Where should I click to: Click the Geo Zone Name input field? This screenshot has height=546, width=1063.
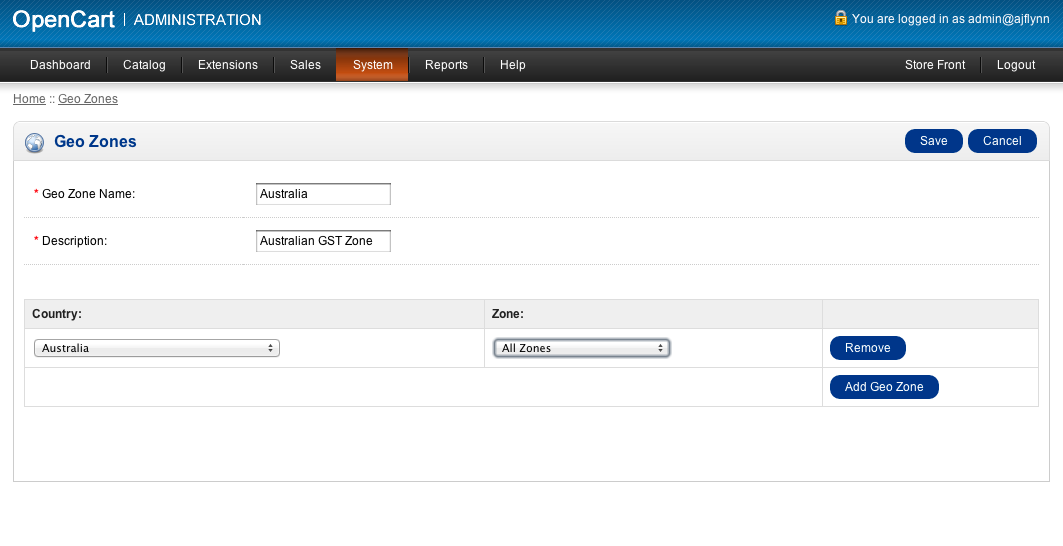(x=323, y=194)
